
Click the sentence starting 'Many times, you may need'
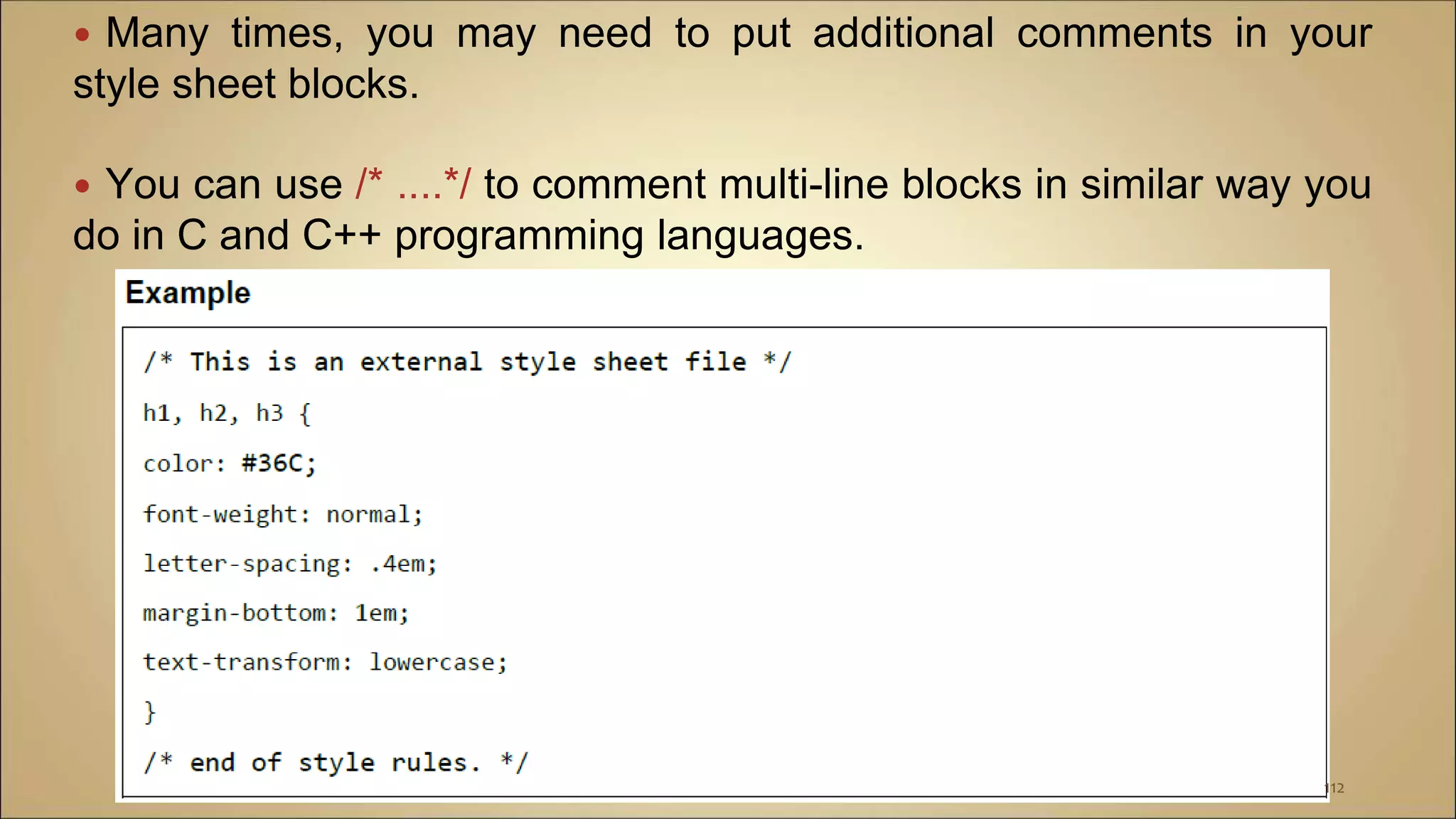point(722,58)
